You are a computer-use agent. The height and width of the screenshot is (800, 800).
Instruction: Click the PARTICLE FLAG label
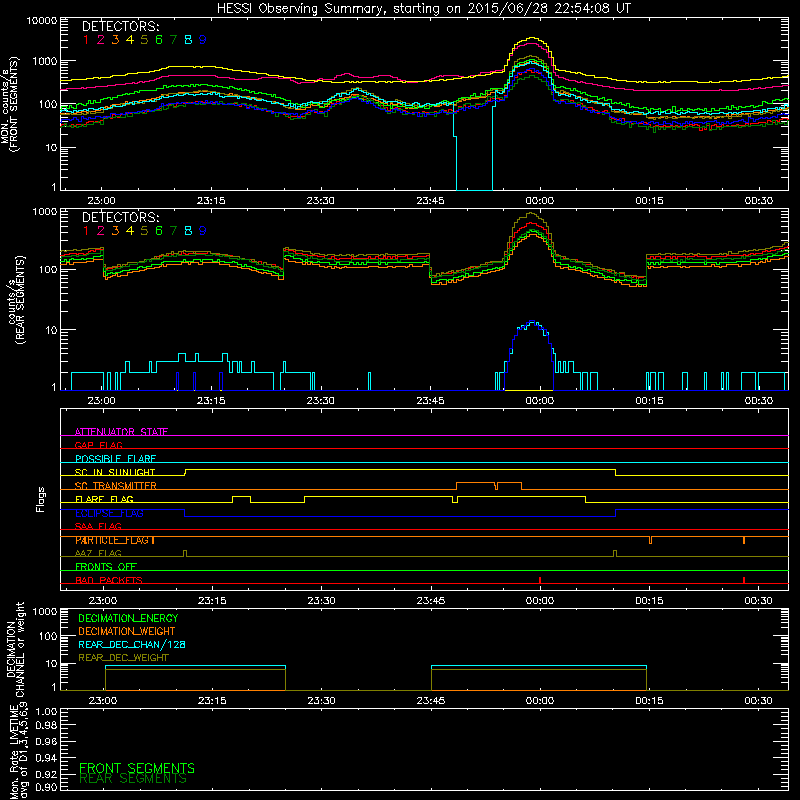tap(115, 540)
